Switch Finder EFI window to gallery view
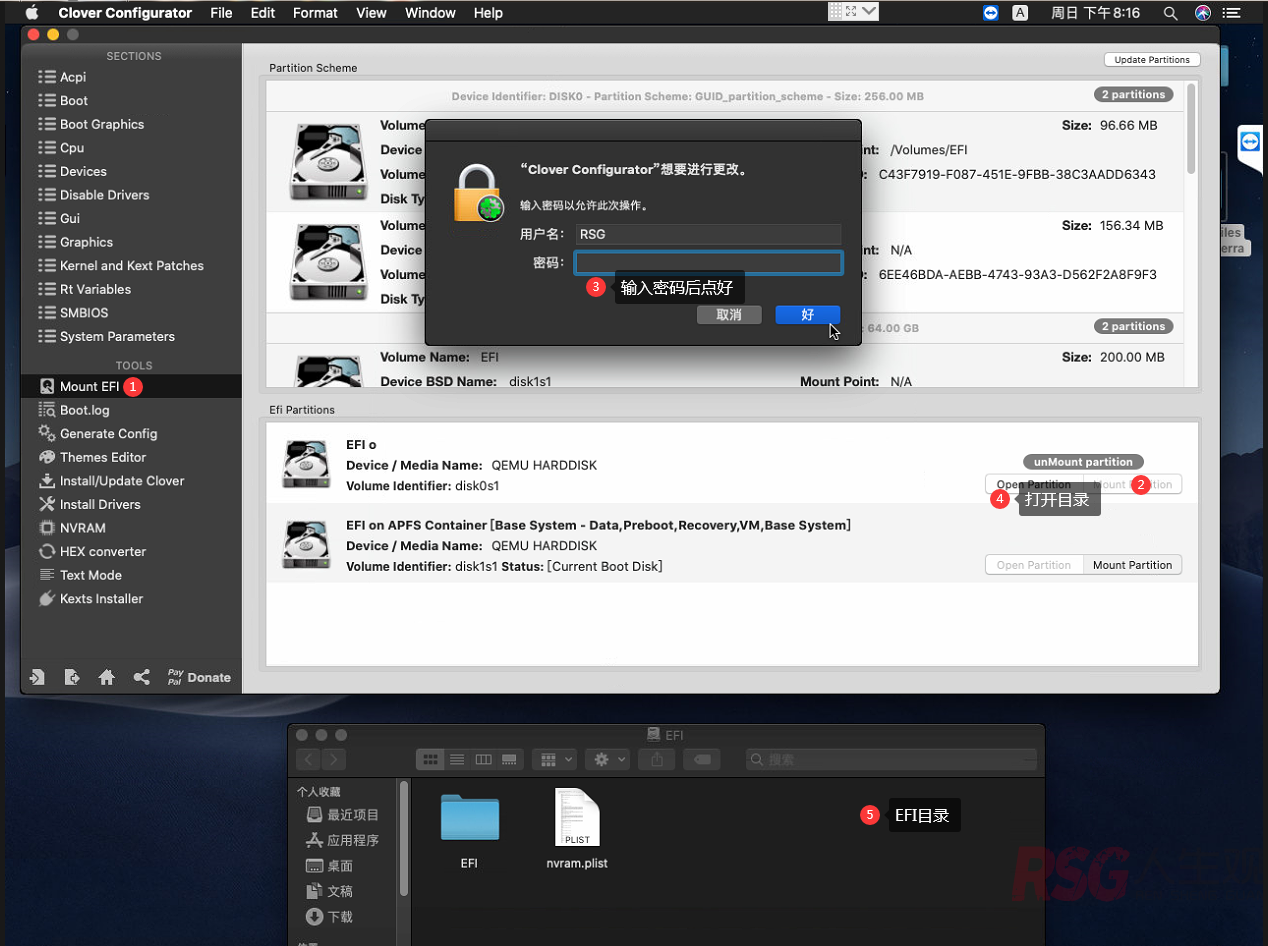Viewport: 1268px width, 946px height. click(x=509, y=760)
